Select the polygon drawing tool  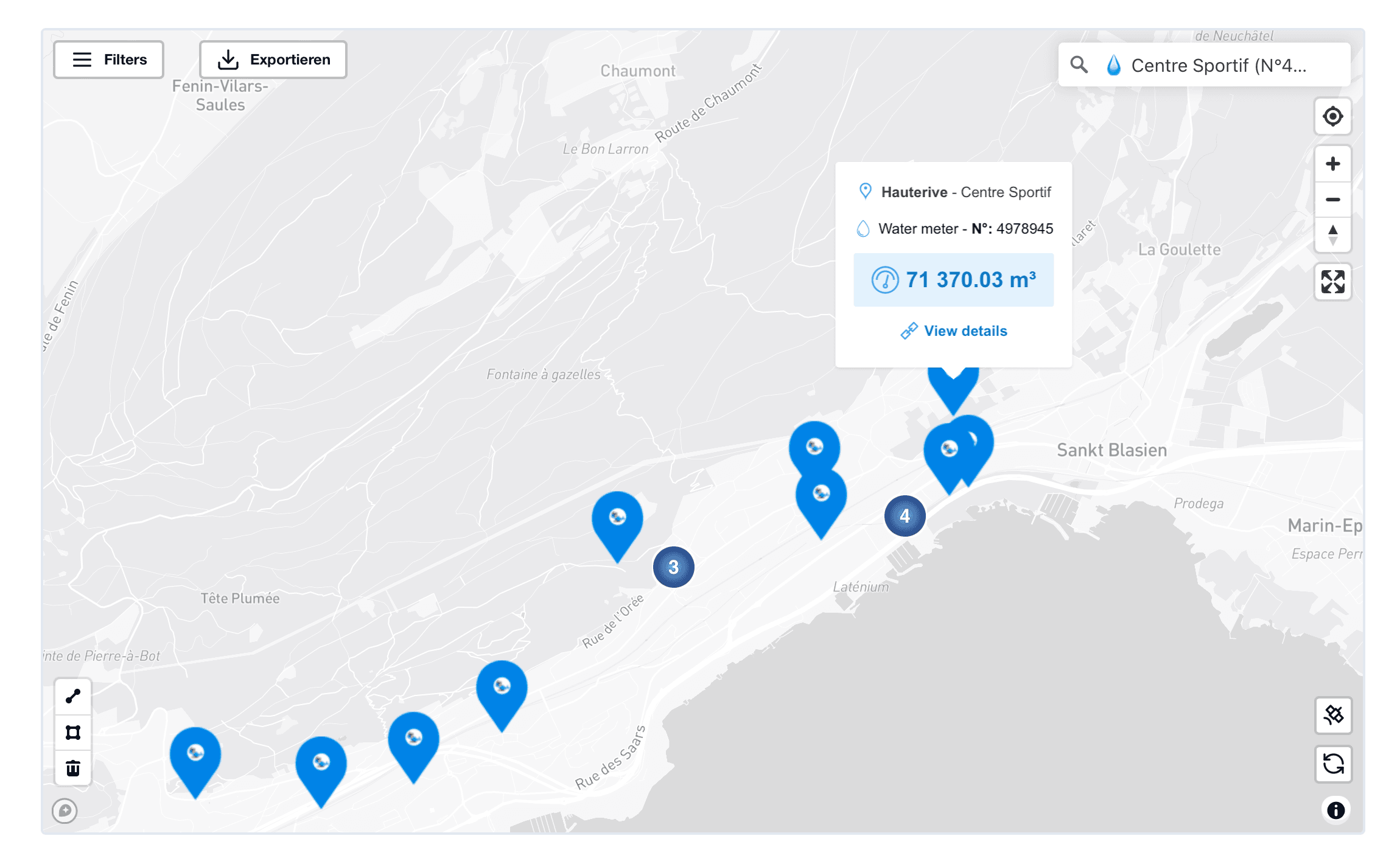[x=73, y=732]
